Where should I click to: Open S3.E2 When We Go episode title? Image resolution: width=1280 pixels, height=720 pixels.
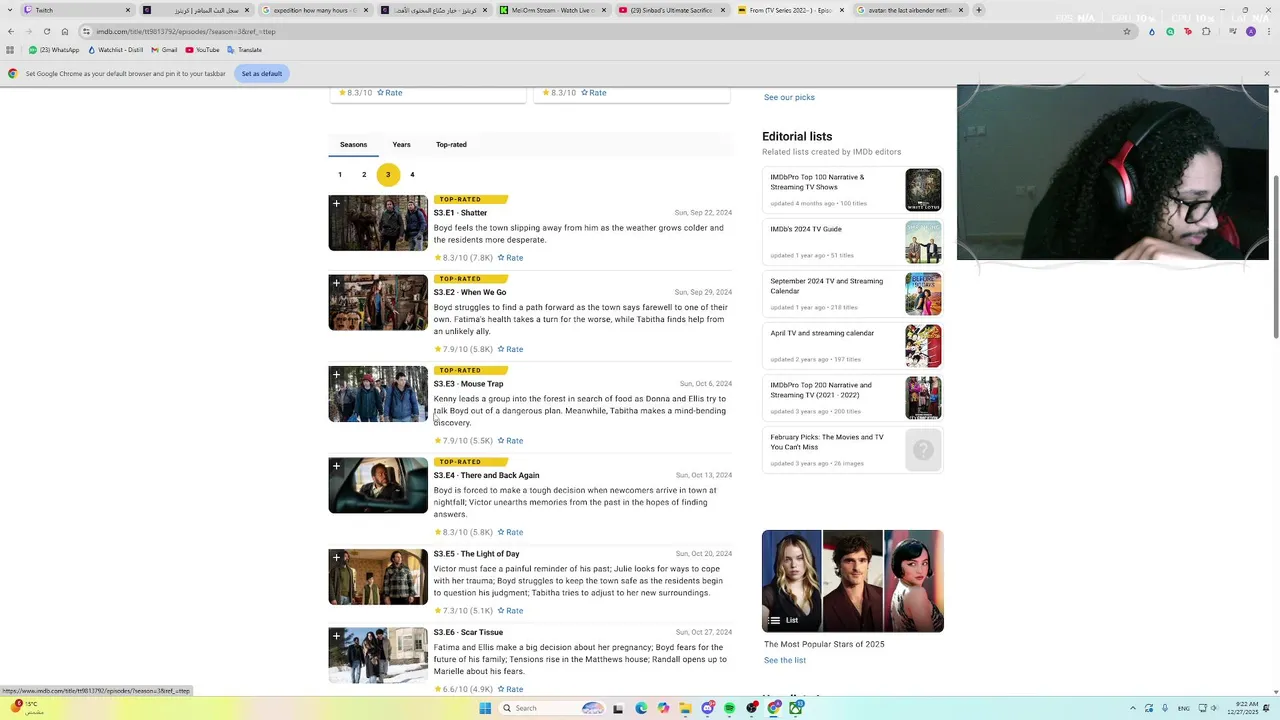[470, 292]
